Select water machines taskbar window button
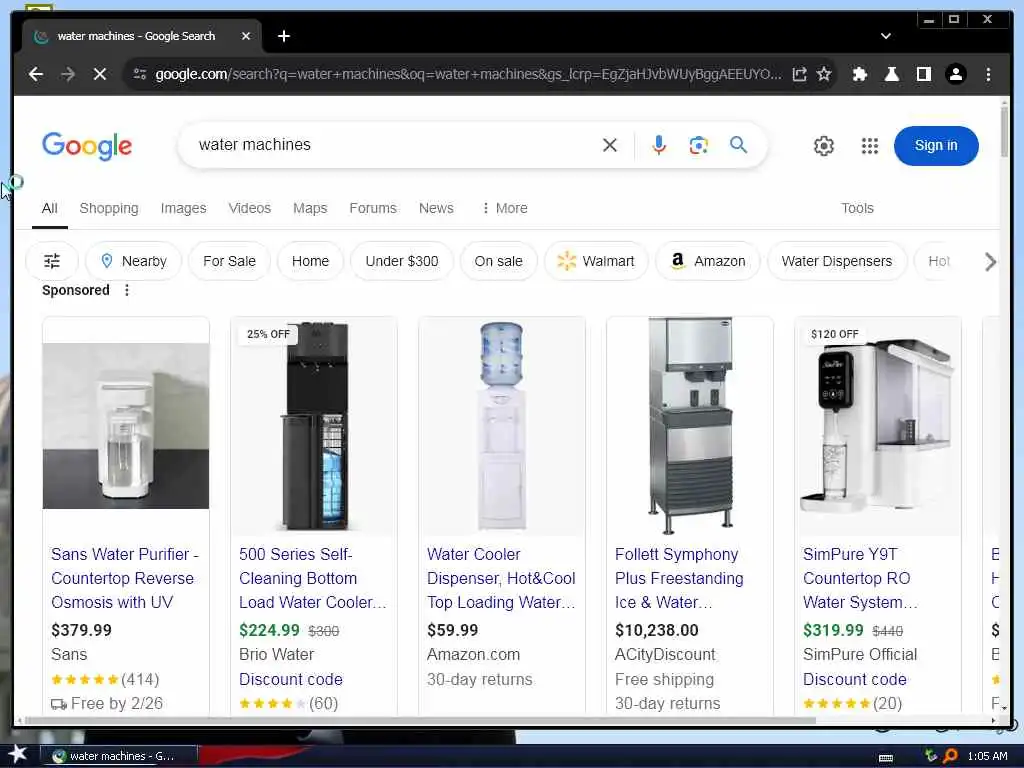Viewport: 1024px width, 768px height. click(x=118, y=756)
